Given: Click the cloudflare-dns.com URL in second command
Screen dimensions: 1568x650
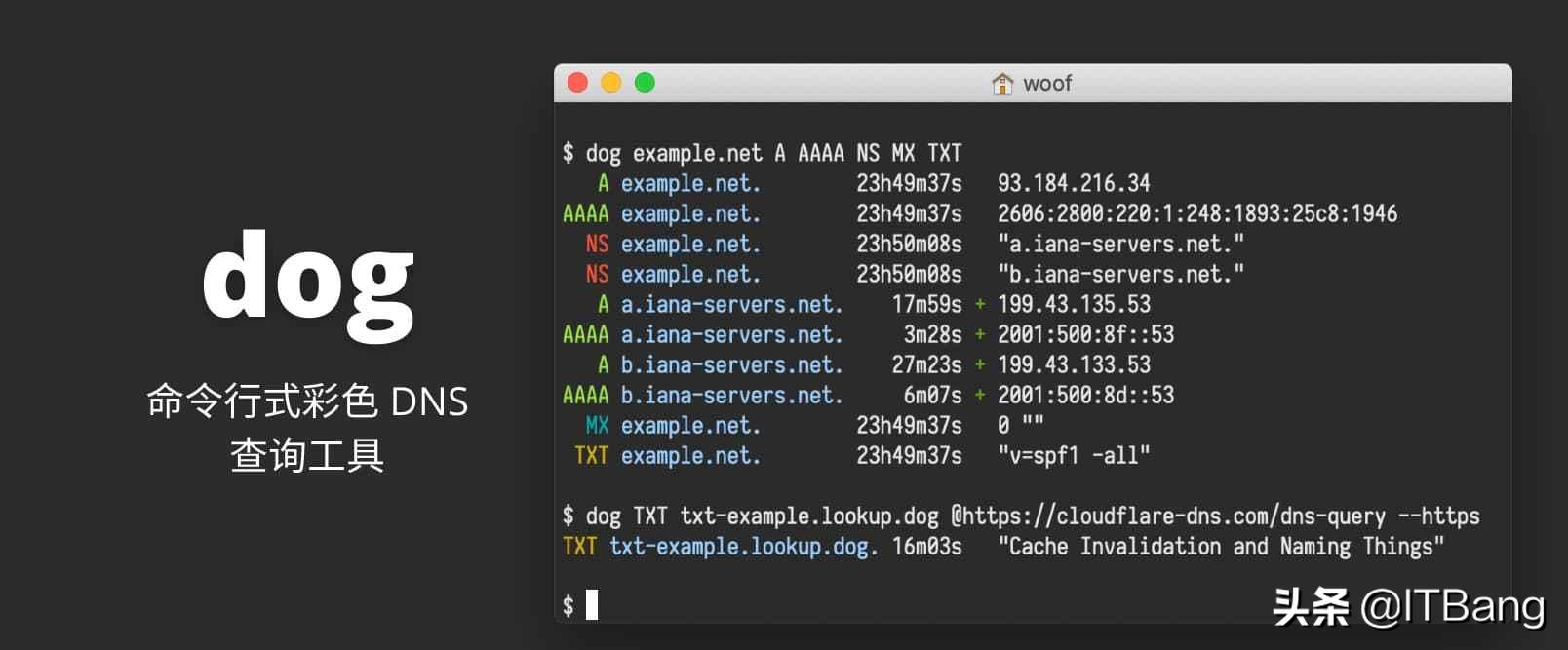Looking at the screenshot, I should click(1167, 516).
